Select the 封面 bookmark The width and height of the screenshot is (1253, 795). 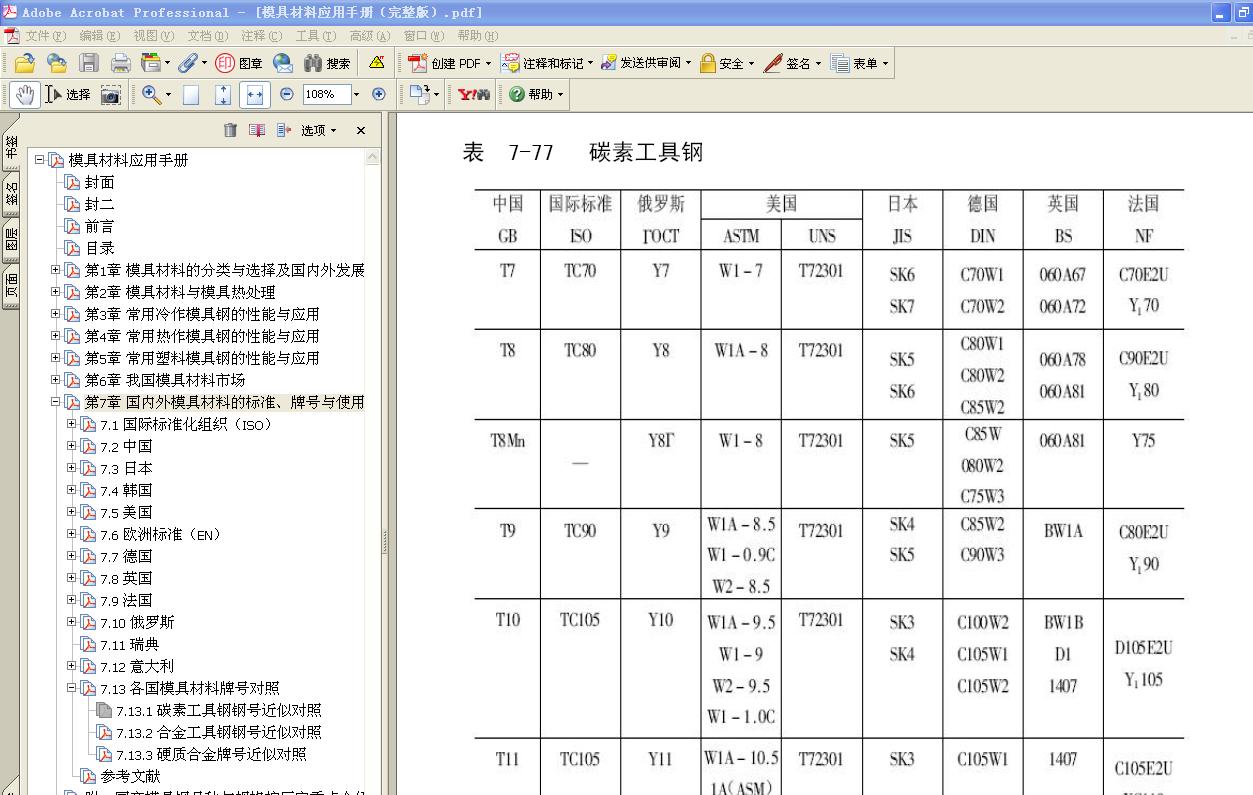tap(99, 182)
